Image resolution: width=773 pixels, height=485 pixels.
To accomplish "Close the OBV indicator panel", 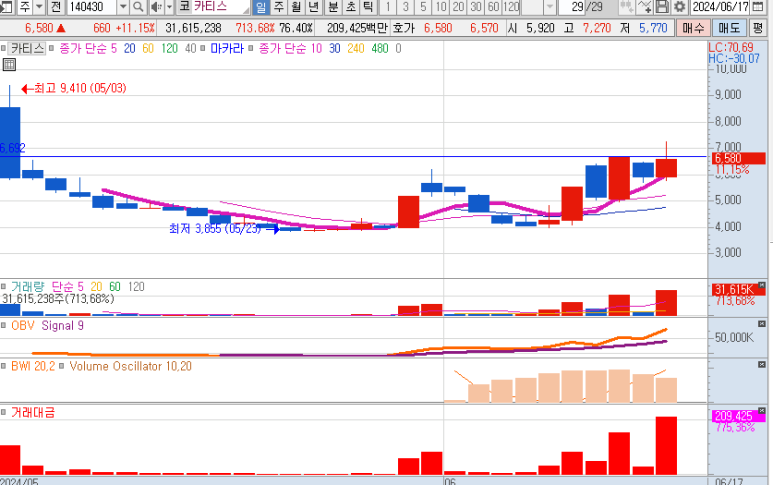I will pyautogui.click(x=762, y=324).
